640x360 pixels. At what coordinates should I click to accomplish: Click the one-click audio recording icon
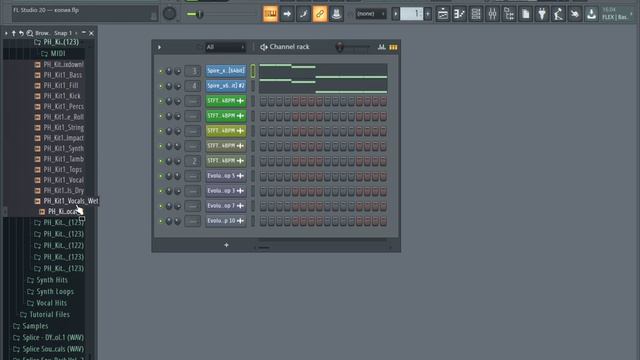pyautogui.click(x=575, y=14)
